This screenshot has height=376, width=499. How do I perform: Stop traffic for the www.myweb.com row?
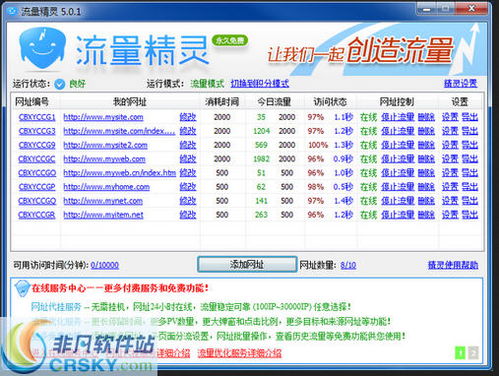click(398, 159)
